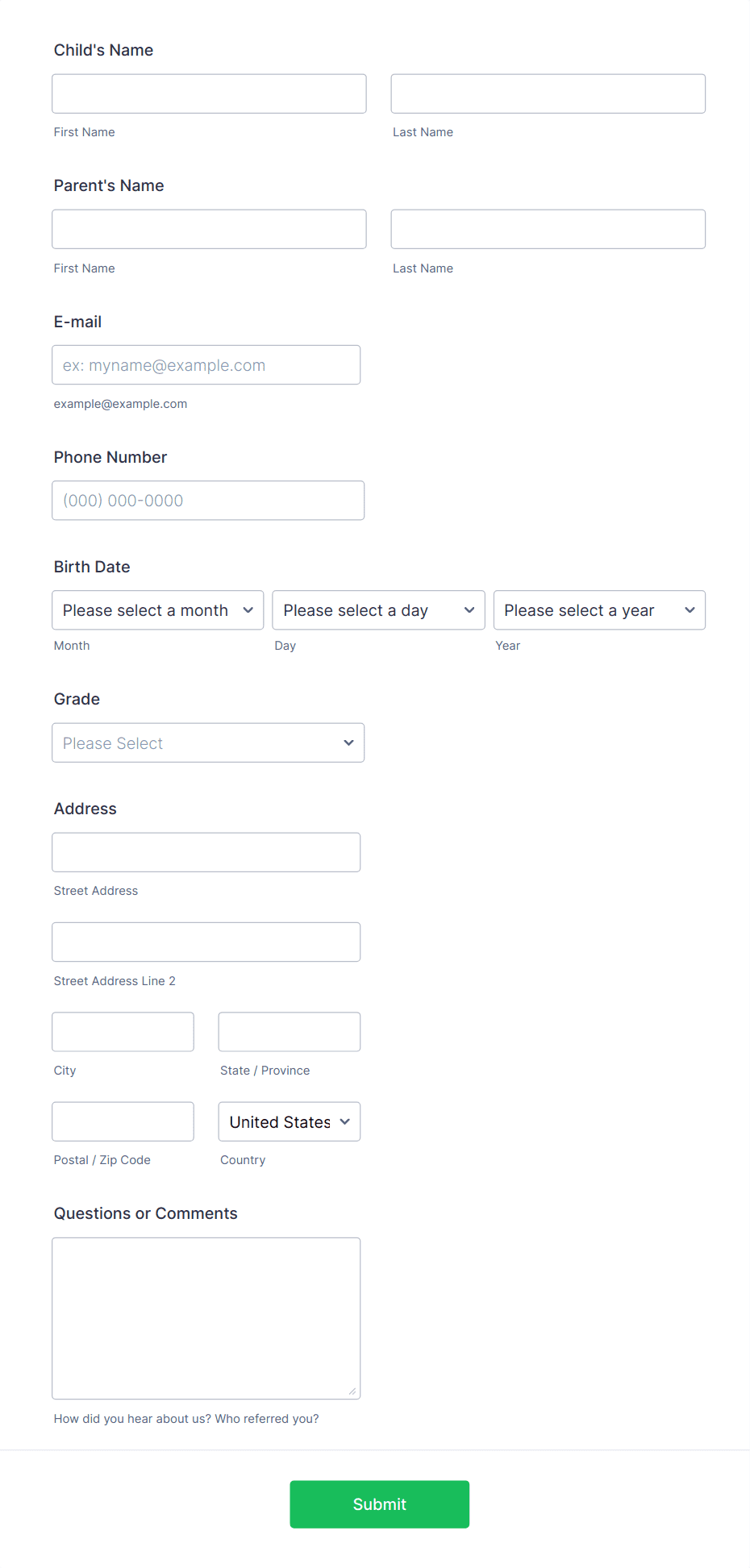Click the parent's Last Name field
This screenshot has width=750, height=1568.
(x=548, y=229)
